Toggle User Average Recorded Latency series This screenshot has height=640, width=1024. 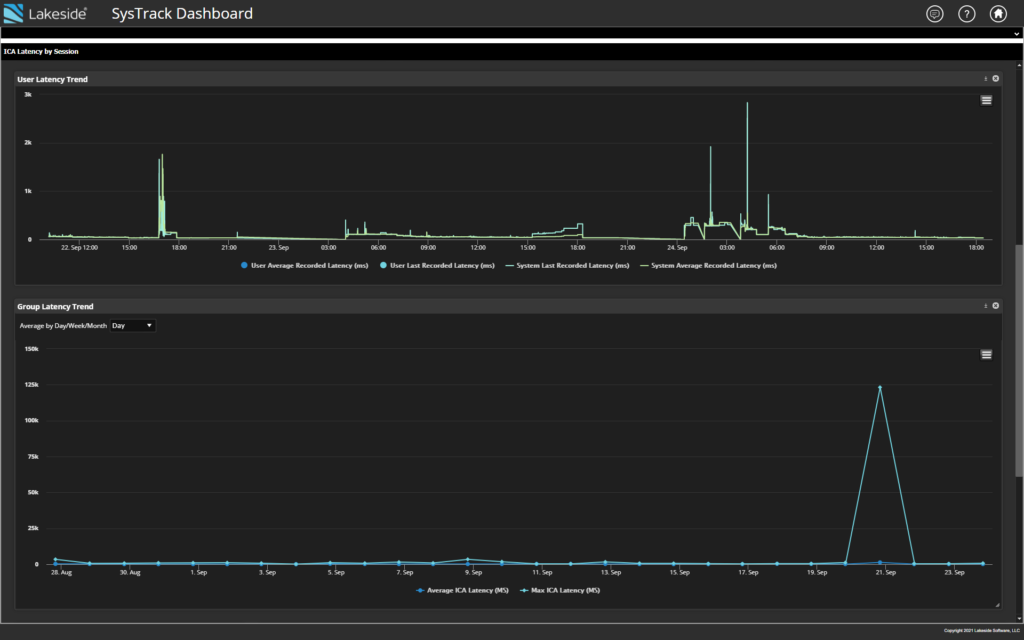click(304, 266)
